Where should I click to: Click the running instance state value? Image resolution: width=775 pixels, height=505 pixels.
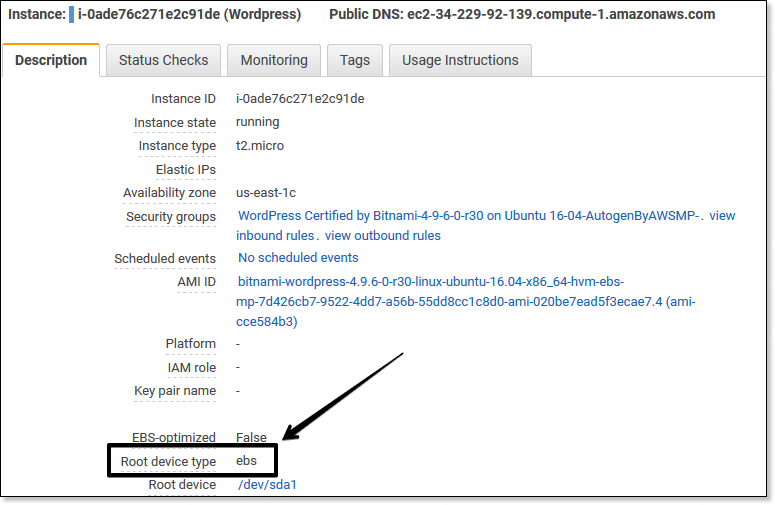(258, 122)
